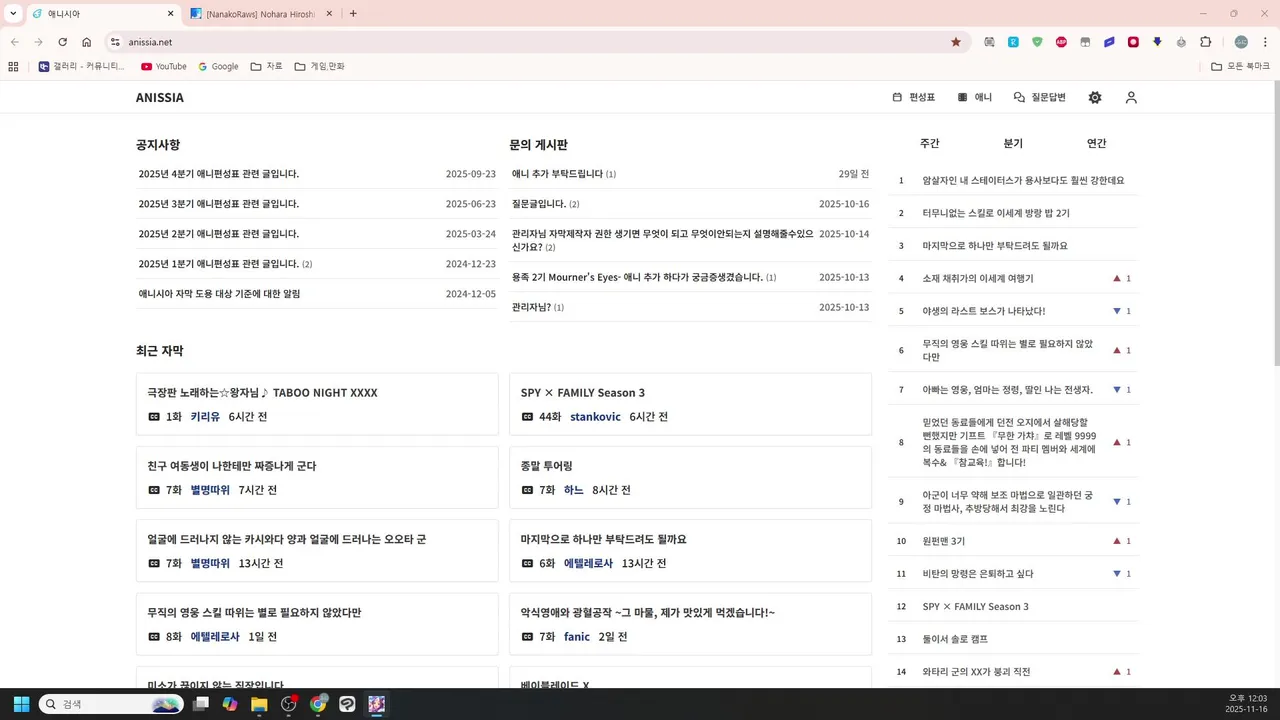
Task: Open Chrome three-dot menu
Action: pyautogui.click(x=1265, y=42)
